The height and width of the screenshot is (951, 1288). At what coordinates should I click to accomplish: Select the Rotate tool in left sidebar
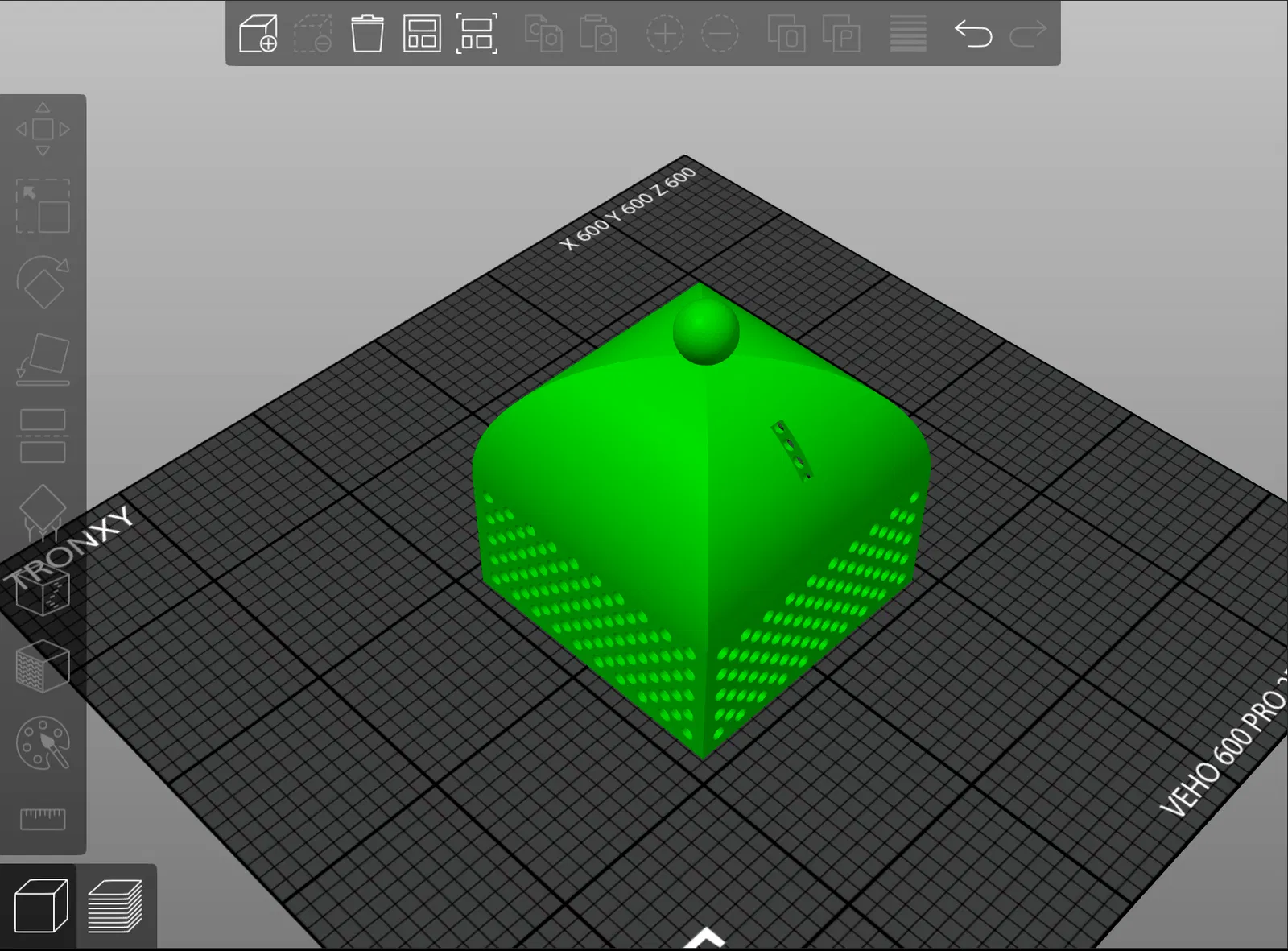(x=43, y=282)
